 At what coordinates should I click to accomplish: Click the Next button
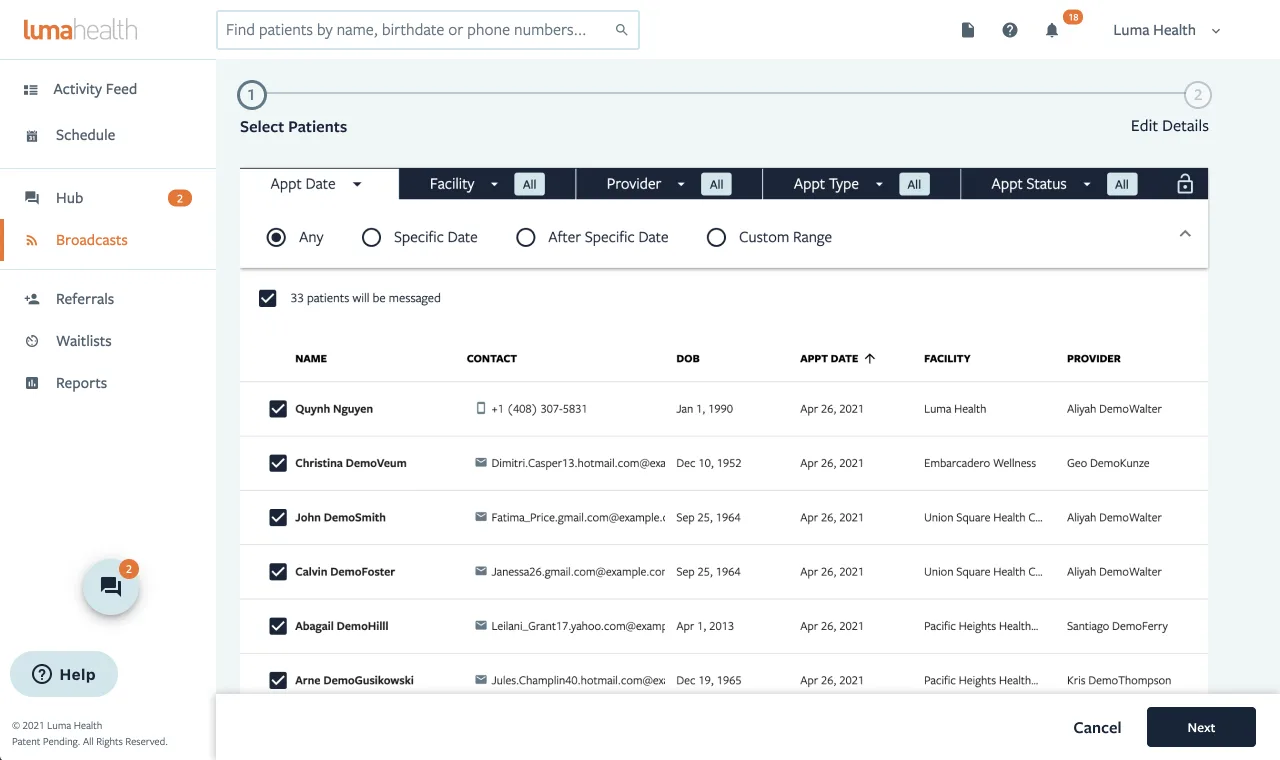click(x=1201, y=727)
